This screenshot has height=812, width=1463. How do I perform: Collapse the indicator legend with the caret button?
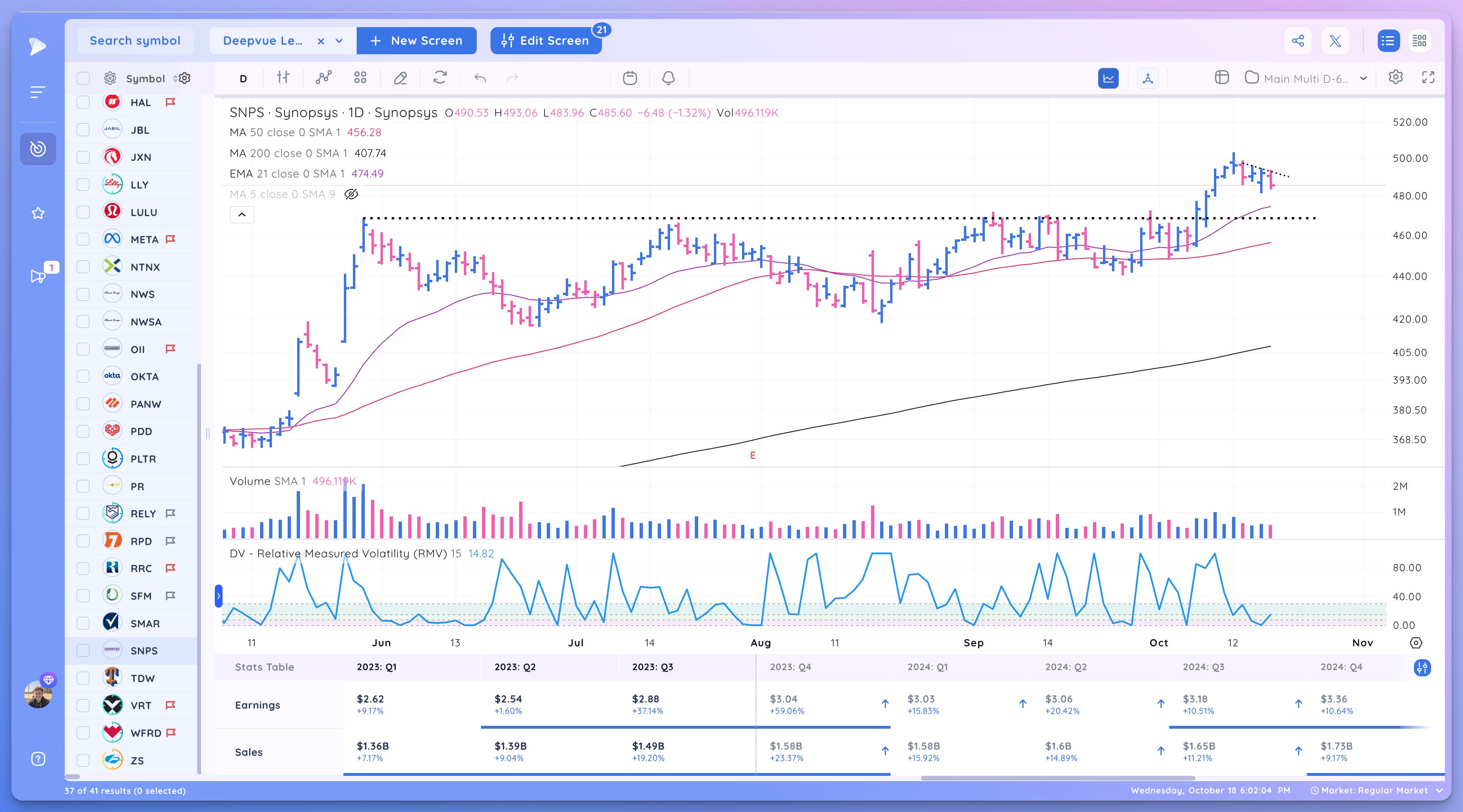tap(242, 215)
